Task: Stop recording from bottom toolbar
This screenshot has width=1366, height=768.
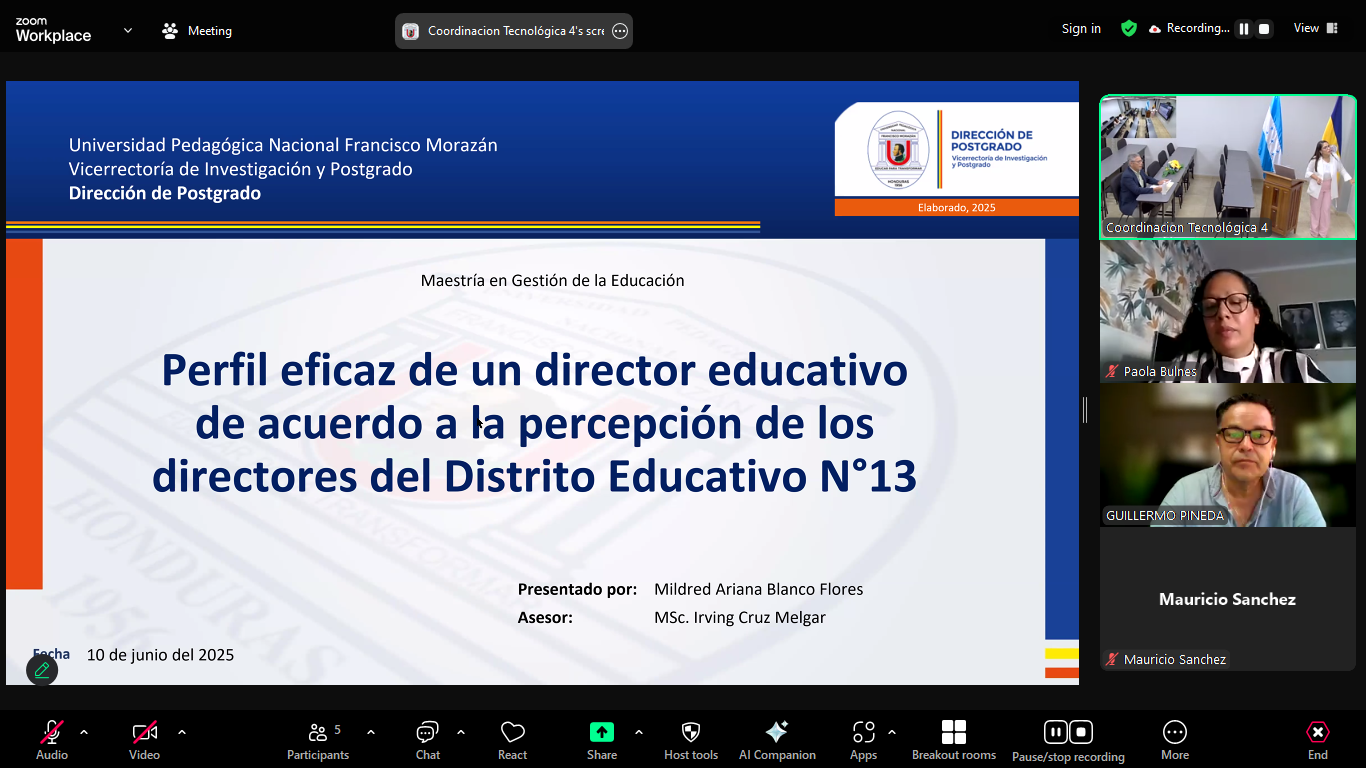Action: (1081, 732)
